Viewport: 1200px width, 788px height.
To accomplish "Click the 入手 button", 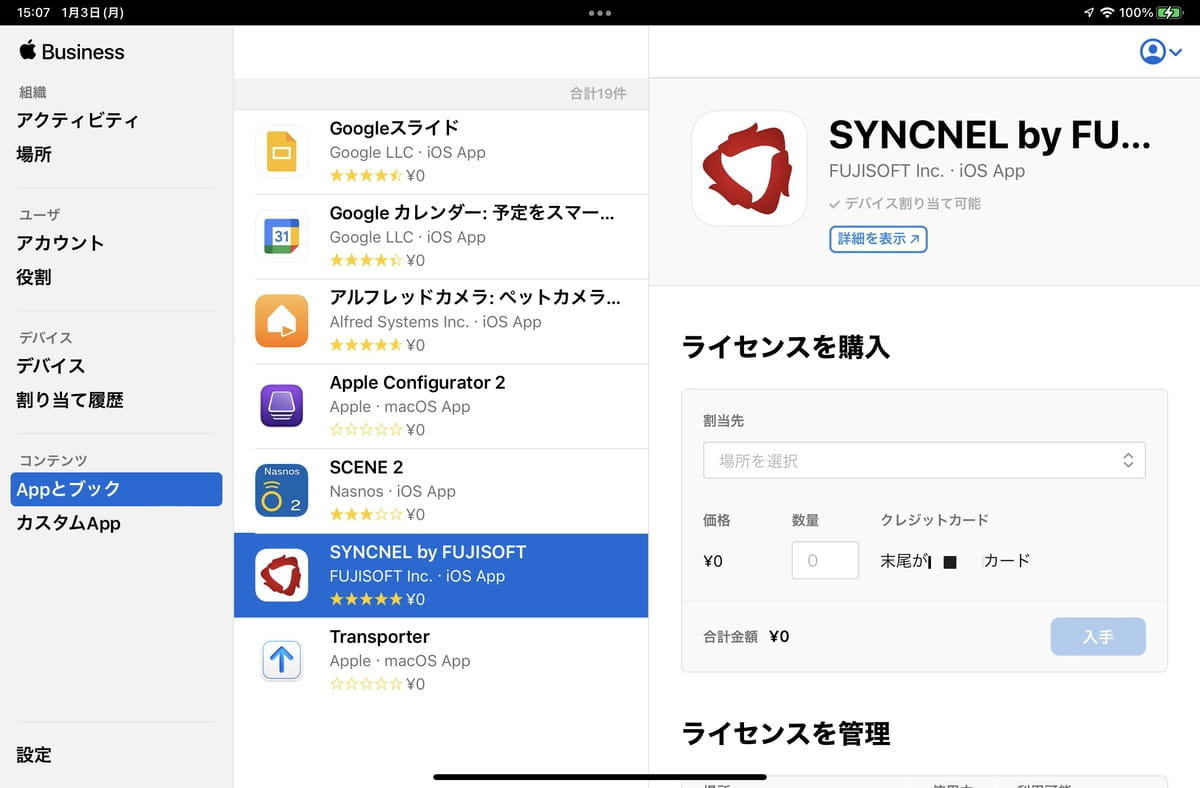I will (x=1098, y=636).
